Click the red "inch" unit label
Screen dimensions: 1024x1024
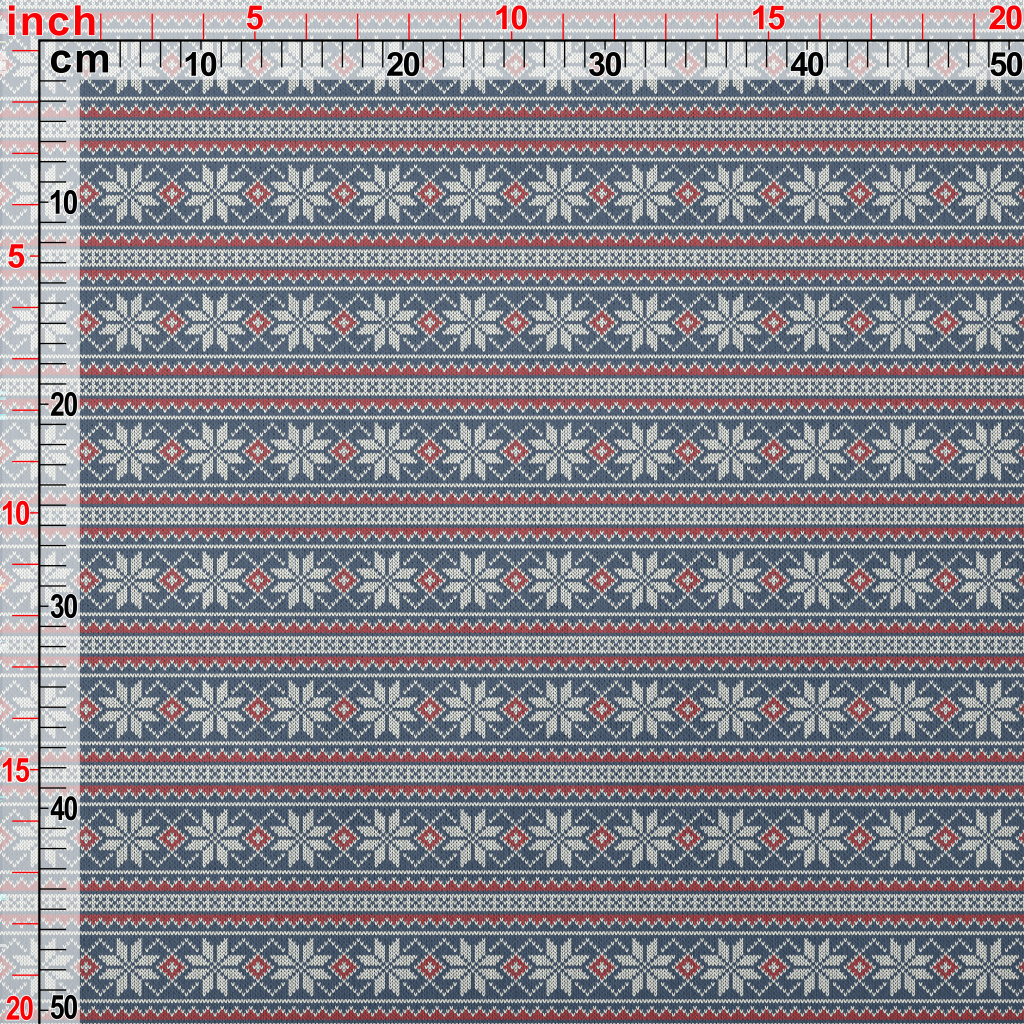[x=52, y=21]
